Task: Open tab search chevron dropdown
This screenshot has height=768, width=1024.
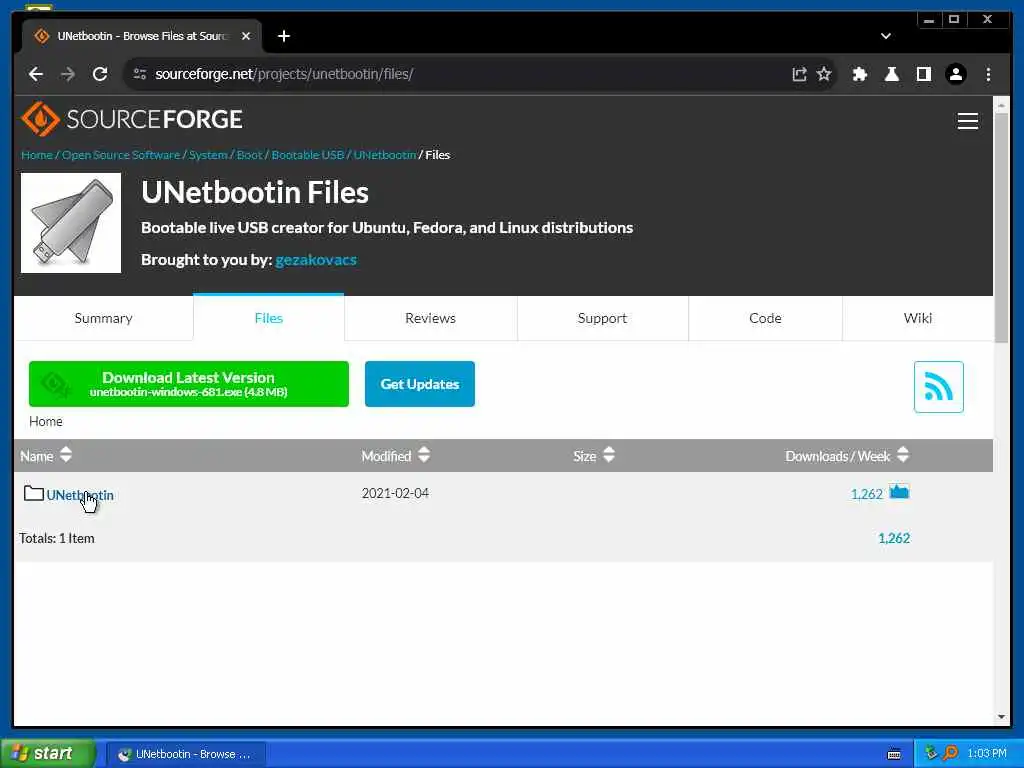Action: (x=886, y=36)
